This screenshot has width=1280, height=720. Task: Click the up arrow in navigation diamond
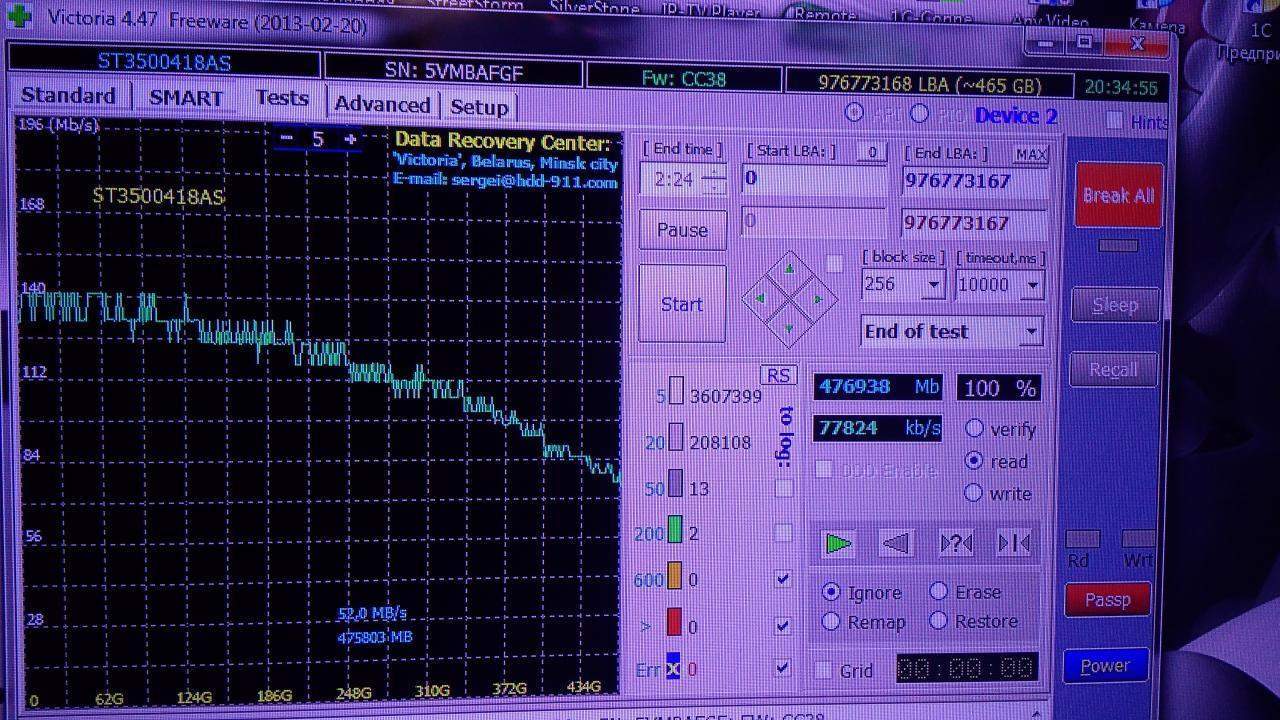pyautogui.click(x=789, y=269)
